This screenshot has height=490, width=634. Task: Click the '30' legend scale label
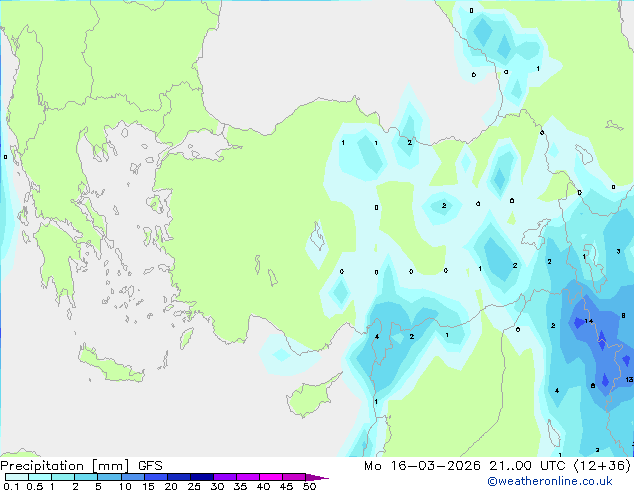click(x=217, y=486)
